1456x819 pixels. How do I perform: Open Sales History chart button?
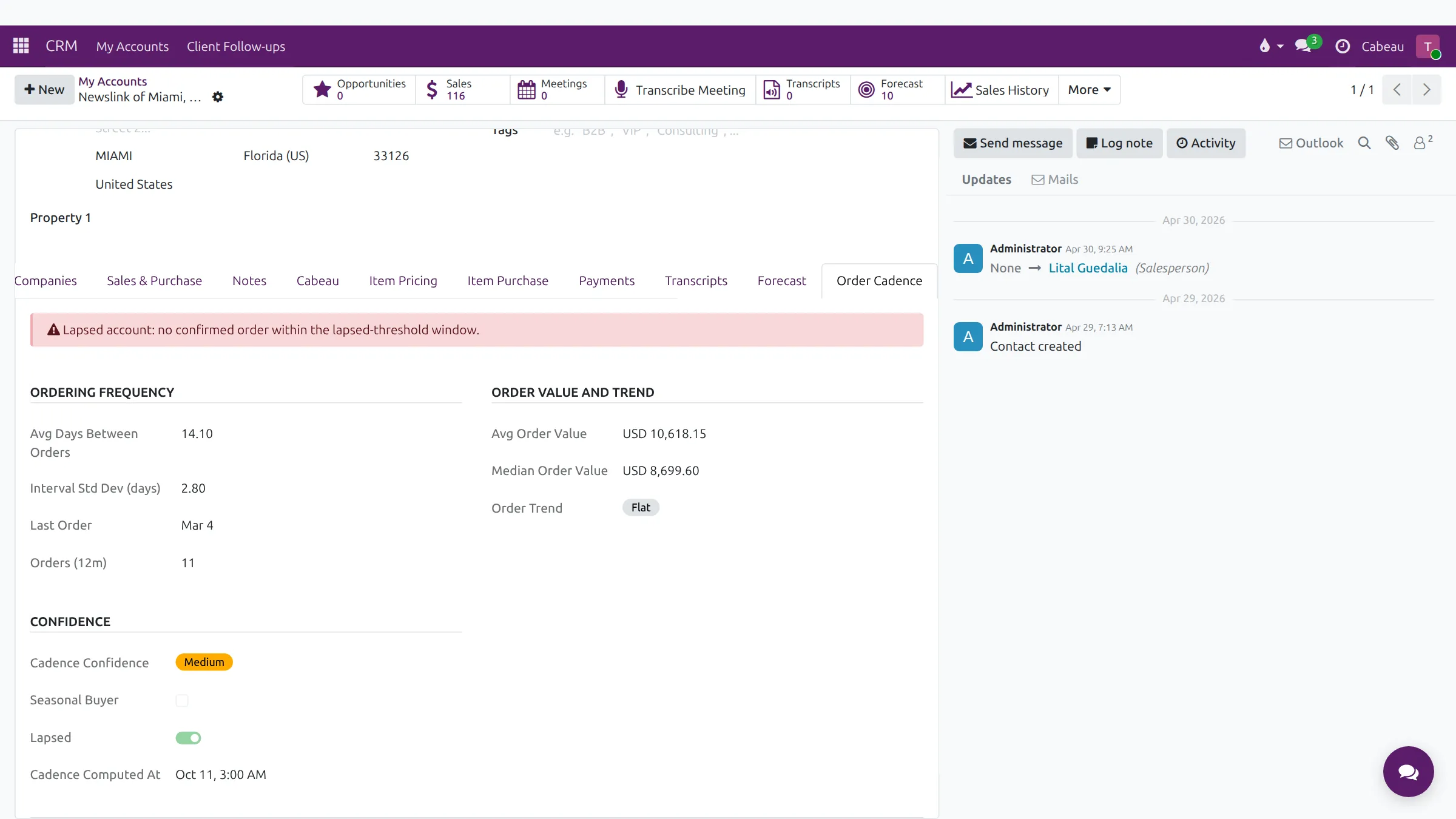point(1001,90)
